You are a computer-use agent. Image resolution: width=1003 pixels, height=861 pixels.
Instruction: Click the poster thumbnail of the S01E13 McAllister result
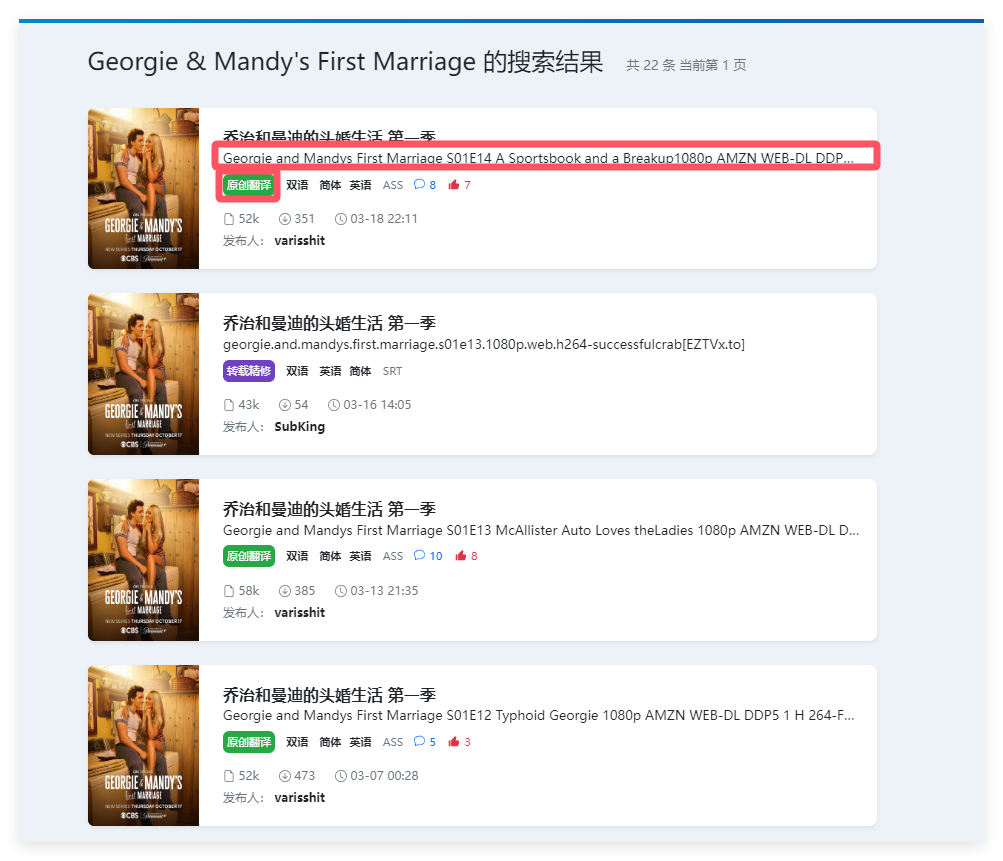[143, 560]
